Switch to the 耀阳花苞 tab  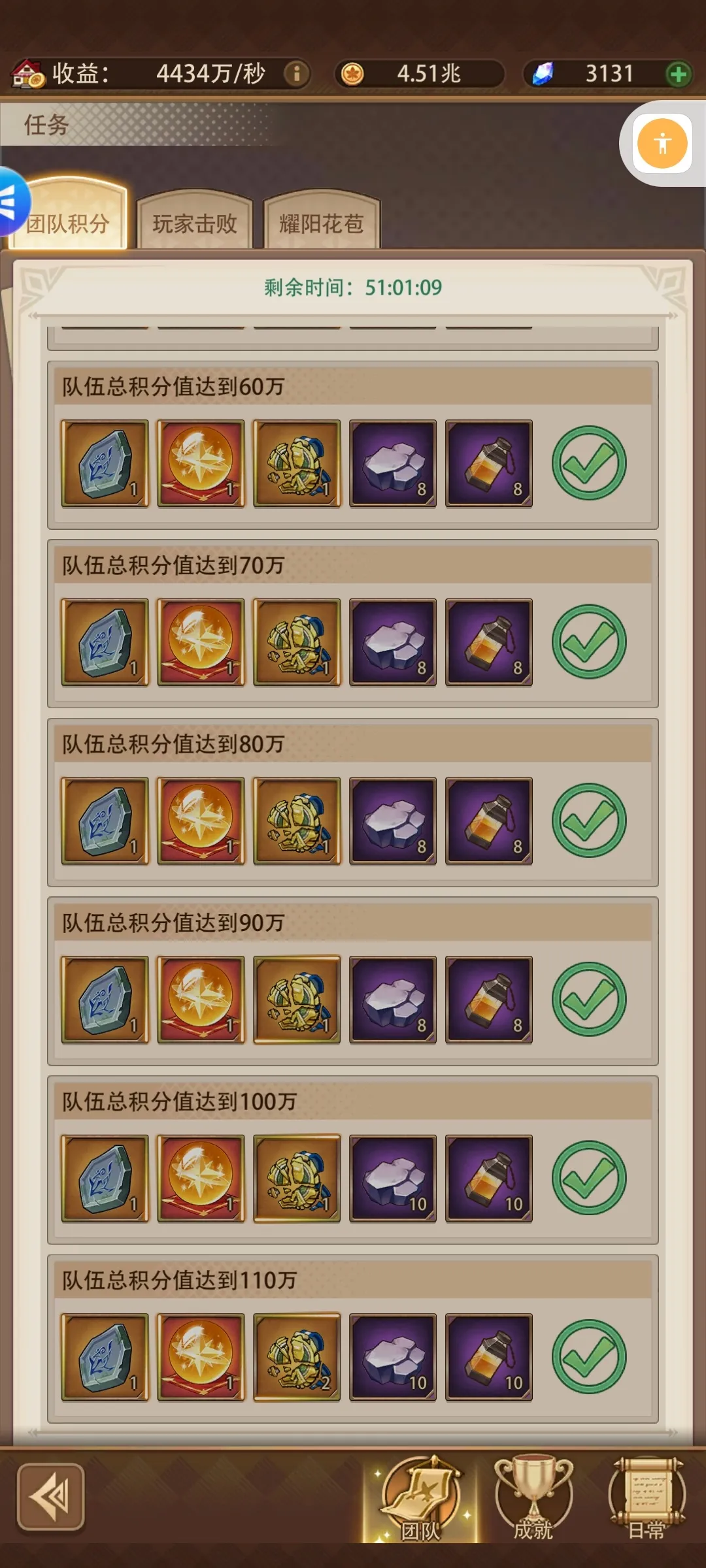pyautogui.click(x=322, y=222)
